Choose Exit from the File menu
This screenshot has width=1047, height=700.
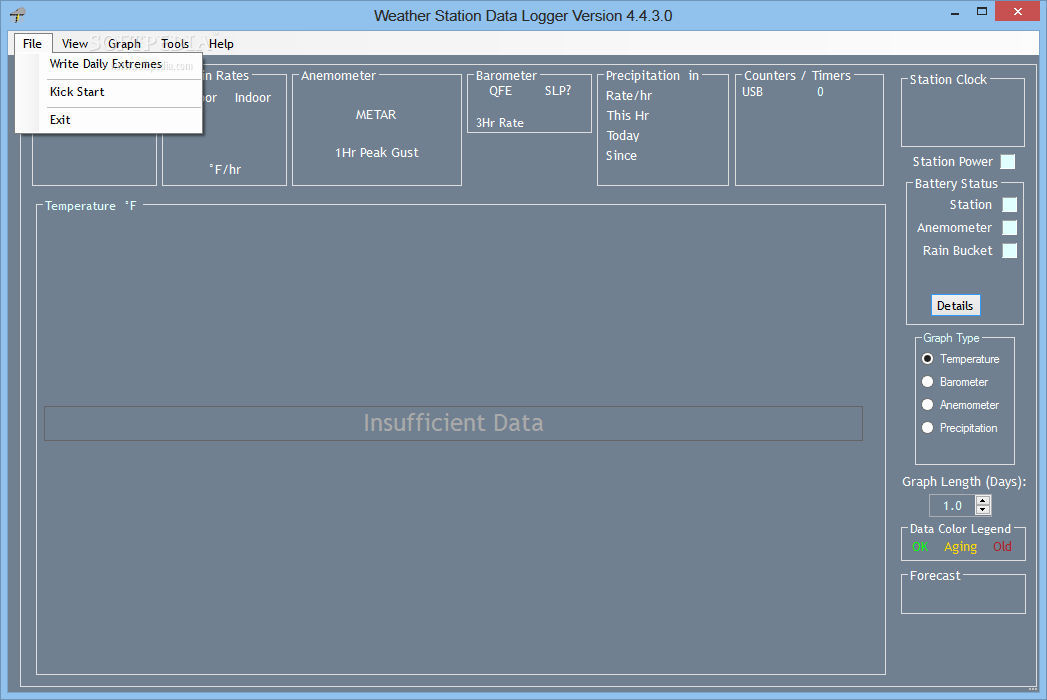(108, 120)
